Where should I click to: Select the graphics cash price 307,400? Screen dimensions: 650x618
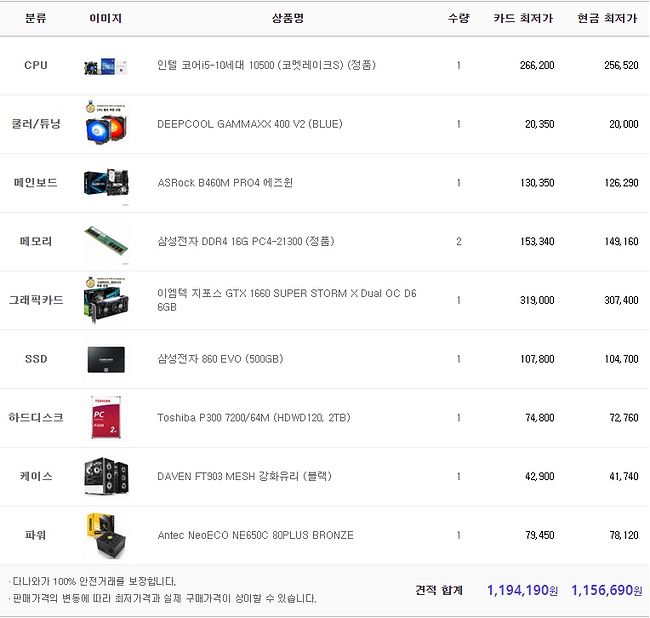coord(621,300)
